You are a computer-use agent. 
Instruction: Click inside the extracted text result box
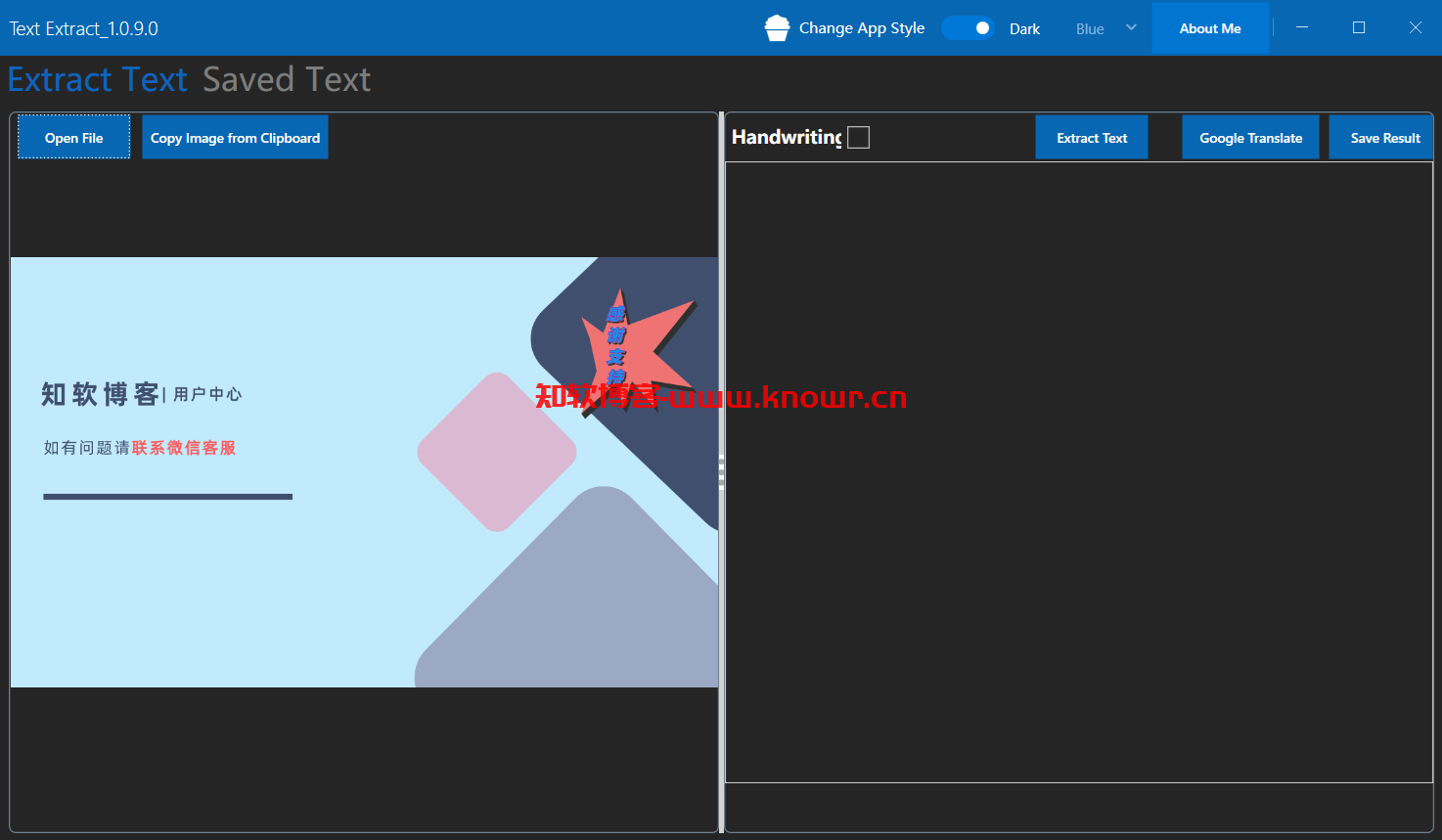pos(1079,472)
